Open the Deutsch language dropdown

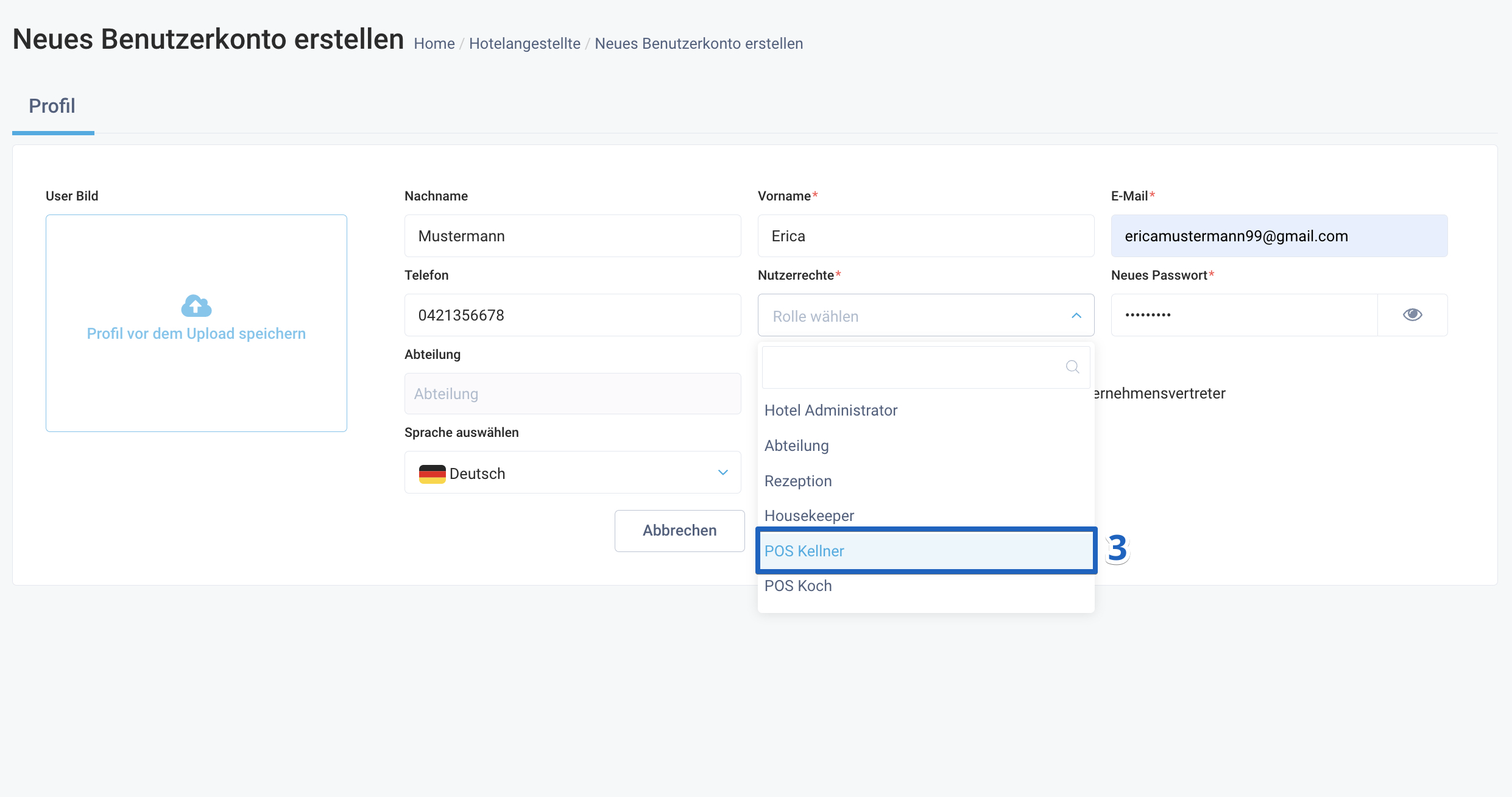point(573,472)
